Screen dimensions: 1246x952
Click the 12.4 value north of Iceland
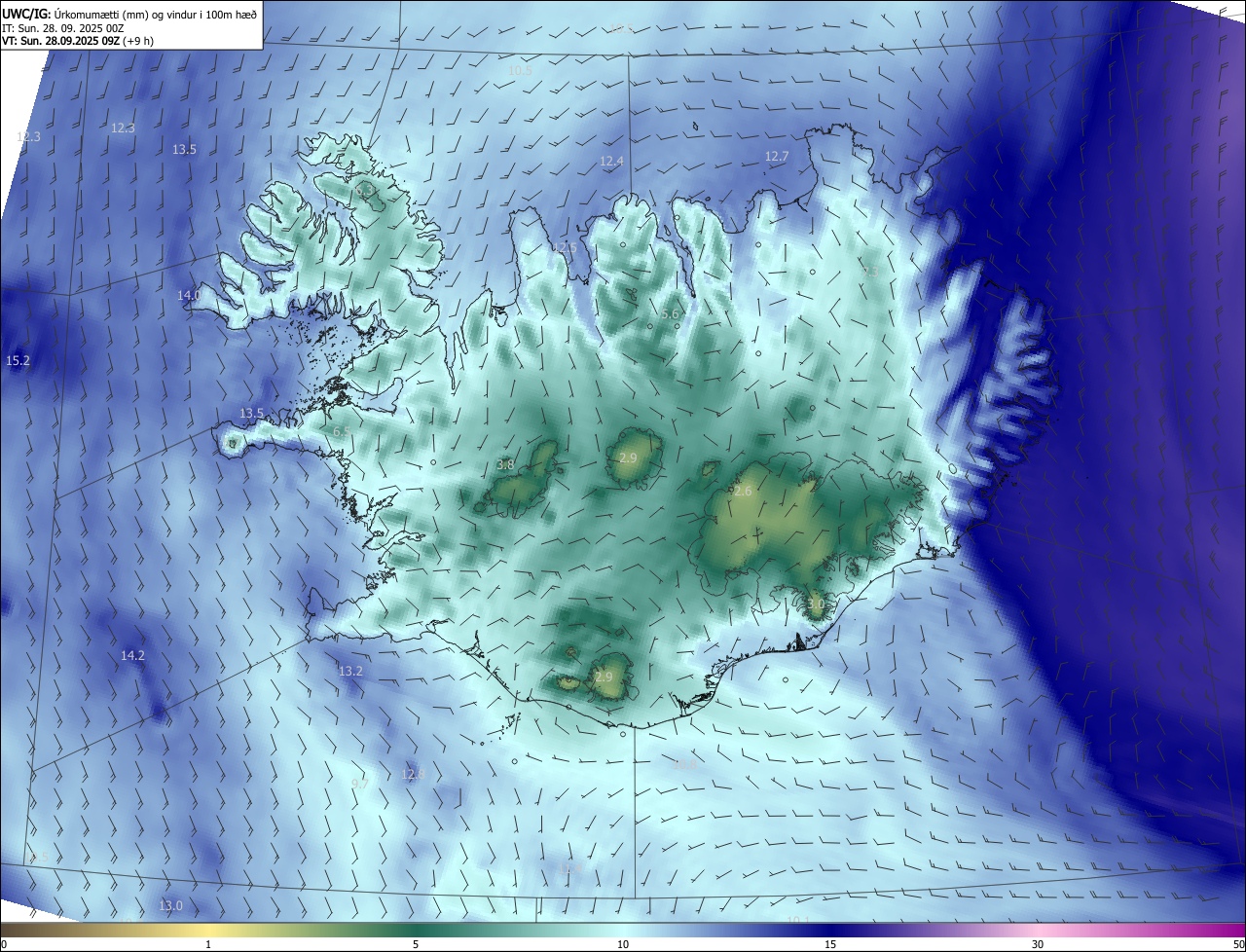(610, 161)
